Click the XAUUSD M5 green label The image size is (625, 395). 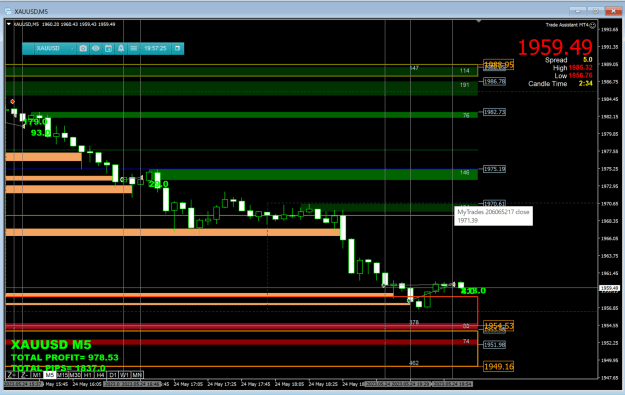tap(51, 345)
